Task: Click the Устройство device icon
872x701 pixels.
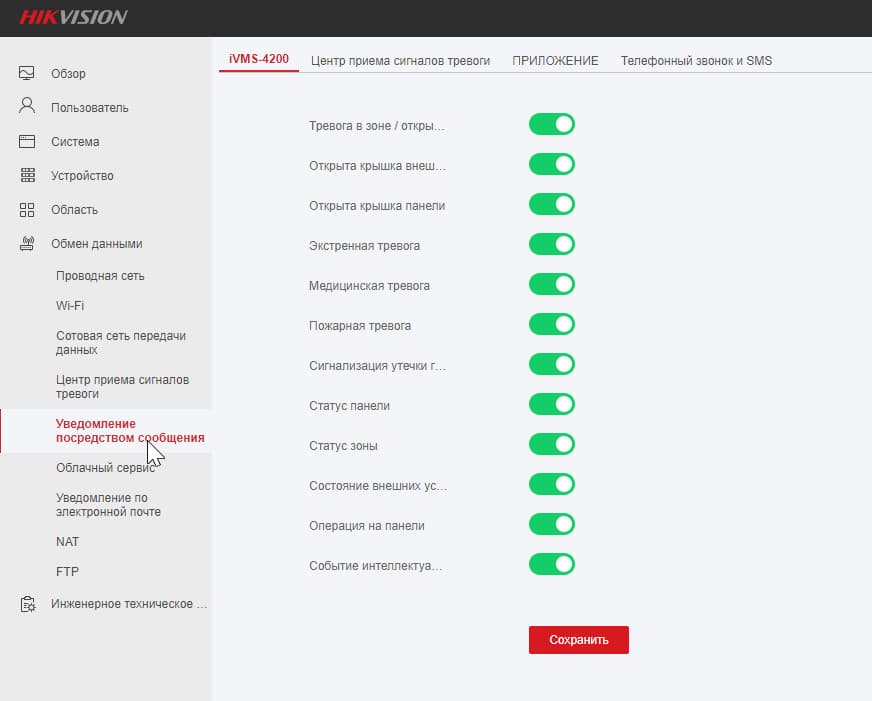Action: 27,175
